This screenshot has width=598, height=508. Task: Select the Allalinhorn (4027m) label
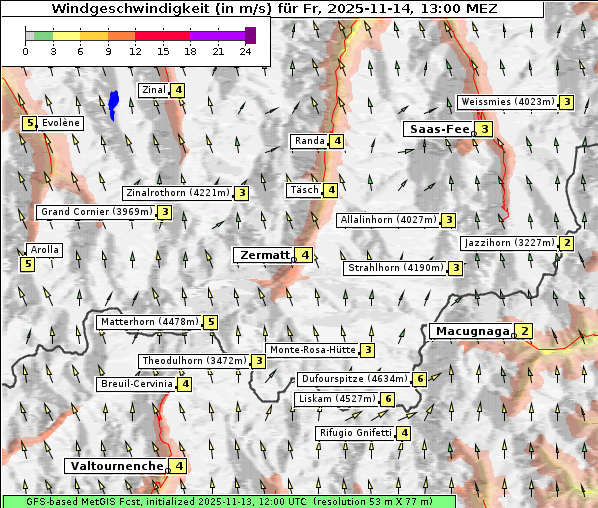pos(388,220)
